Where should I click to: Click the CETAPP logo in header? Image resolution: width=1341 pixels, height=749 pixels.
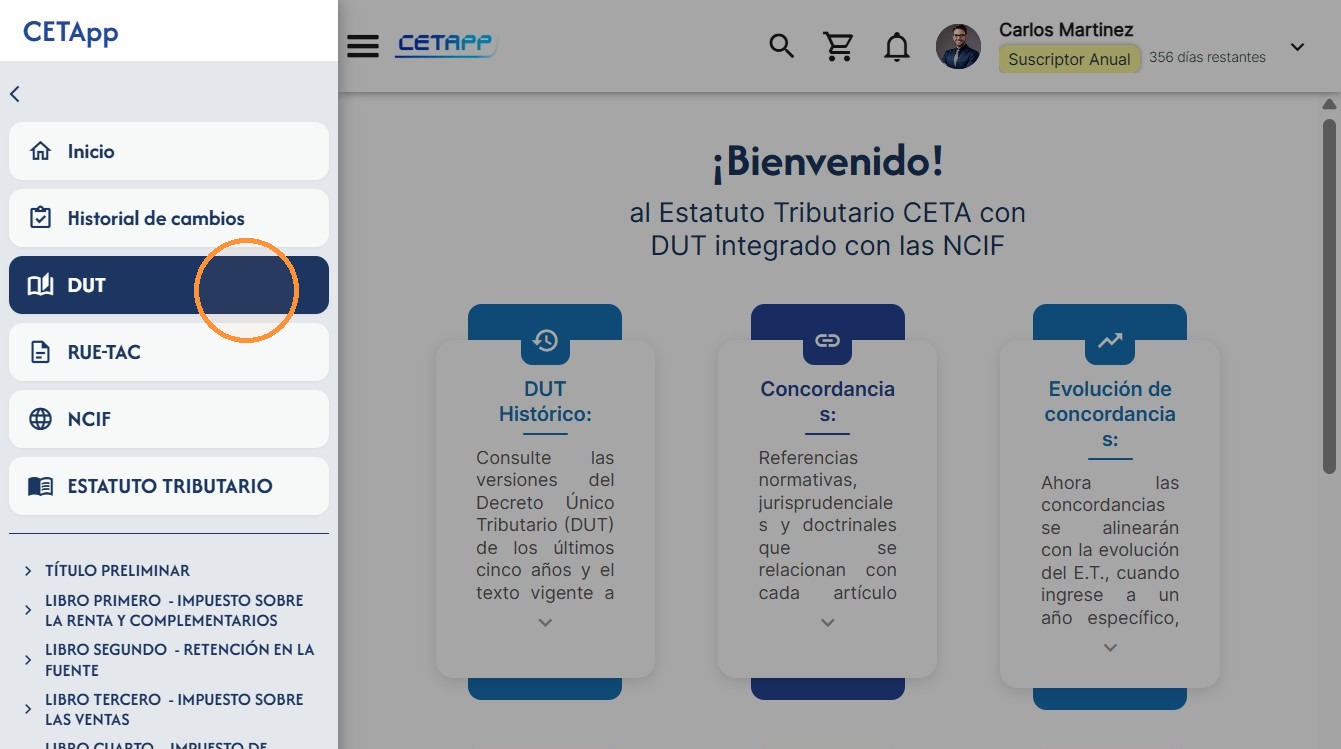coord(446,45)
